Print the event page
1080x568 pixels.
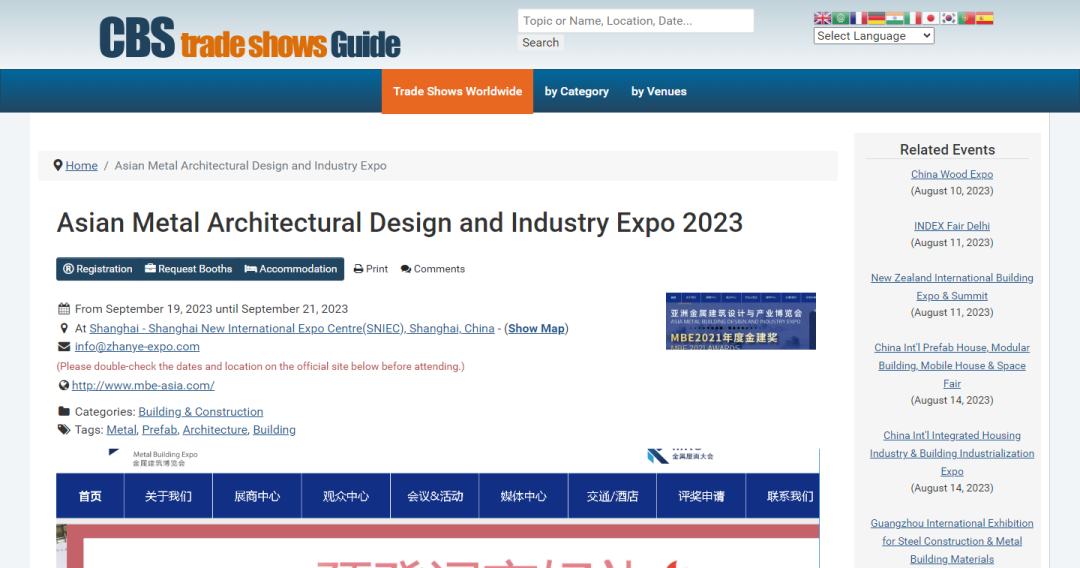371,269
